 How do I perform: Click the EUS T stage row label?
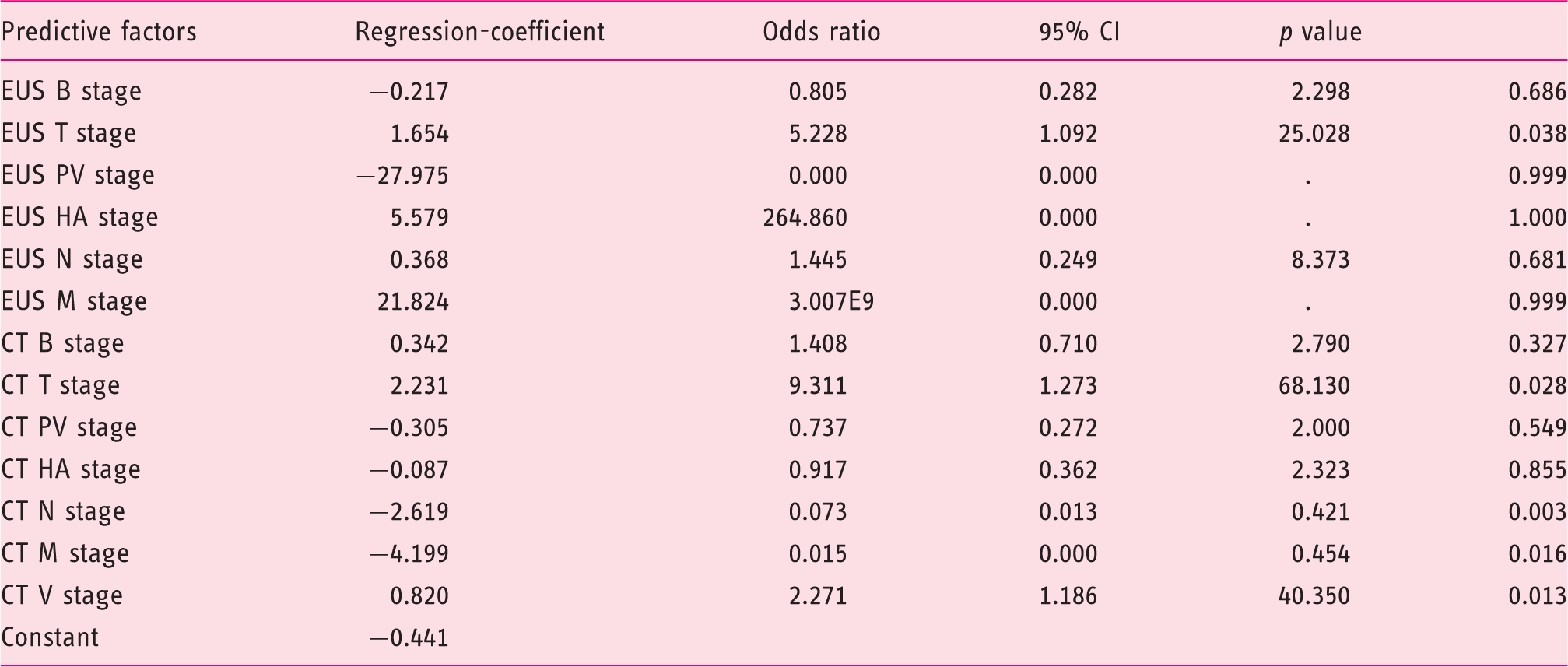(x=69, y=134)
